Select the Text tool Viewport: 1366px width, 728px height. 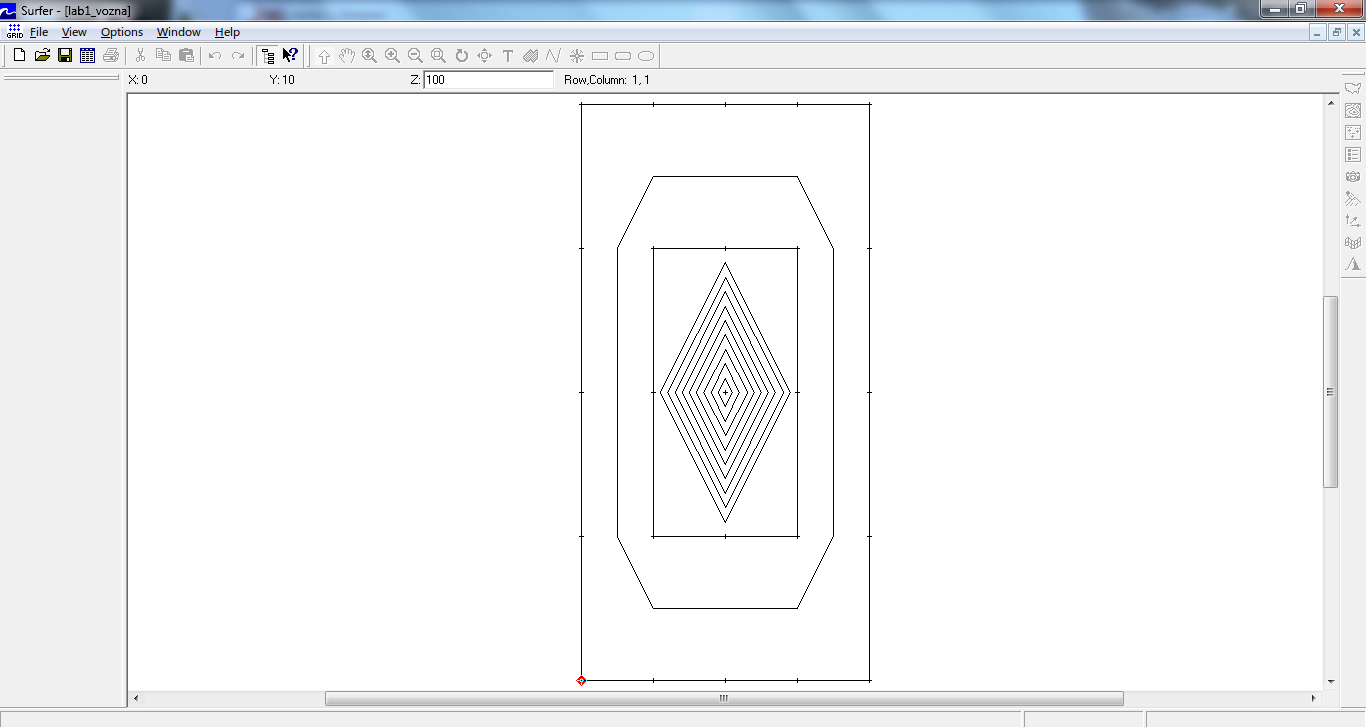[508, 56]
